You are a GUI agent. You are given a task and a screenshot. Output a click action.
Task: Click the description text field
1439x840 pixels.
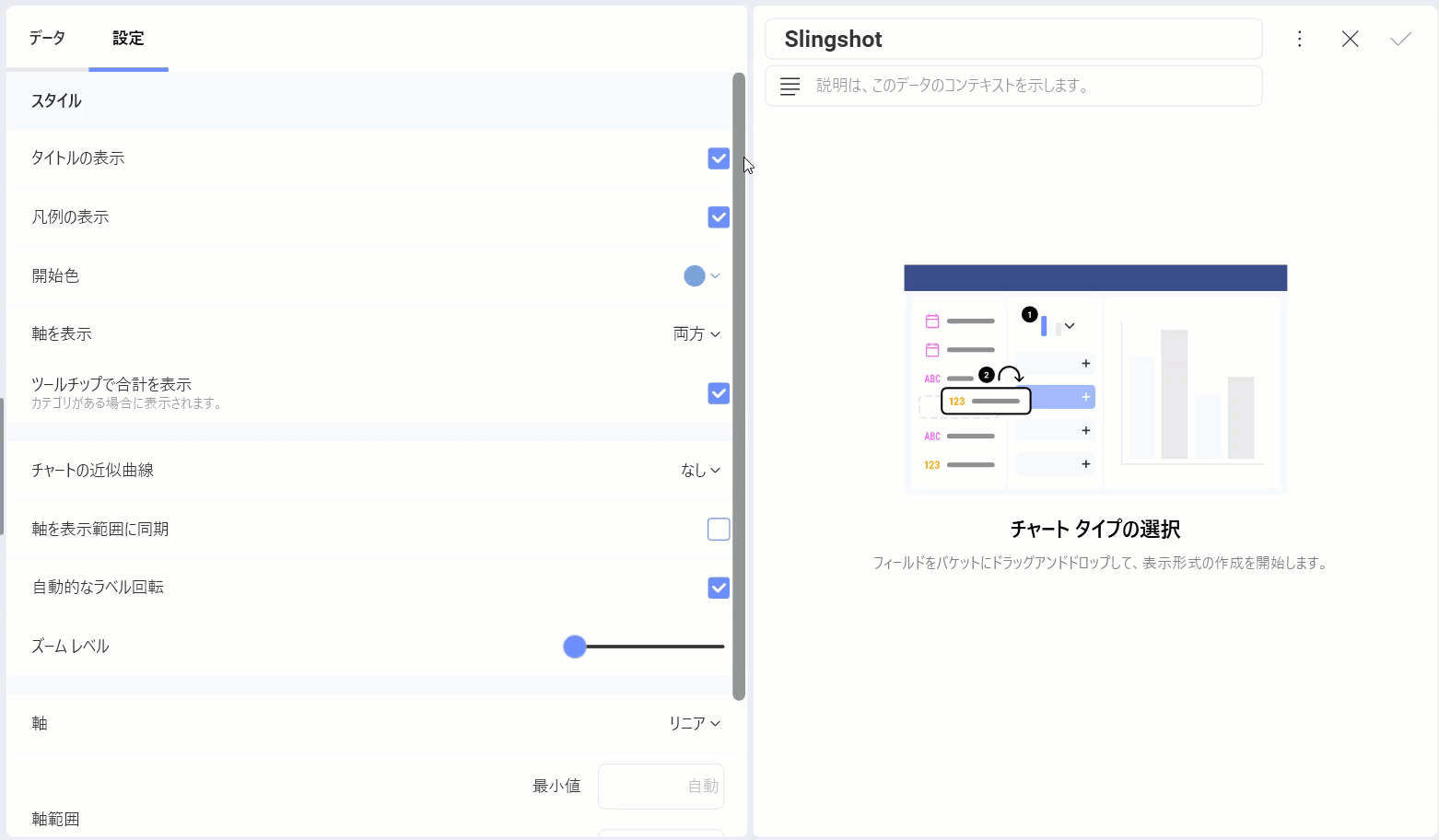[1013, 86]
